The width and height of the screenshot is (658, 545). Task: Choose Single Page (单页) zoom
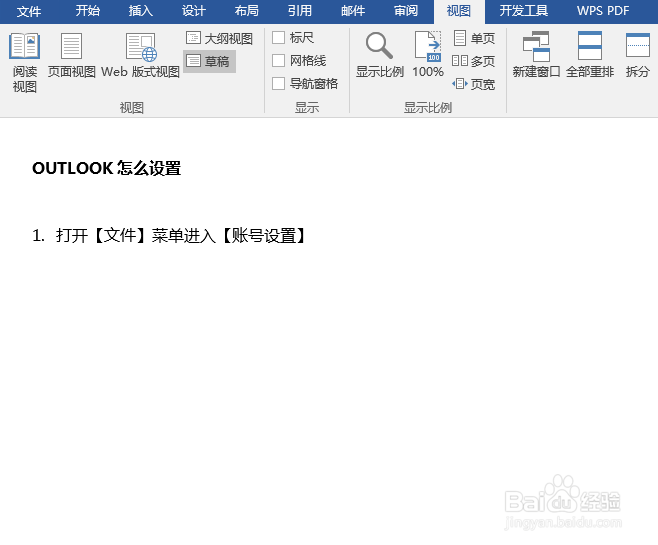[x=474, y=38]
